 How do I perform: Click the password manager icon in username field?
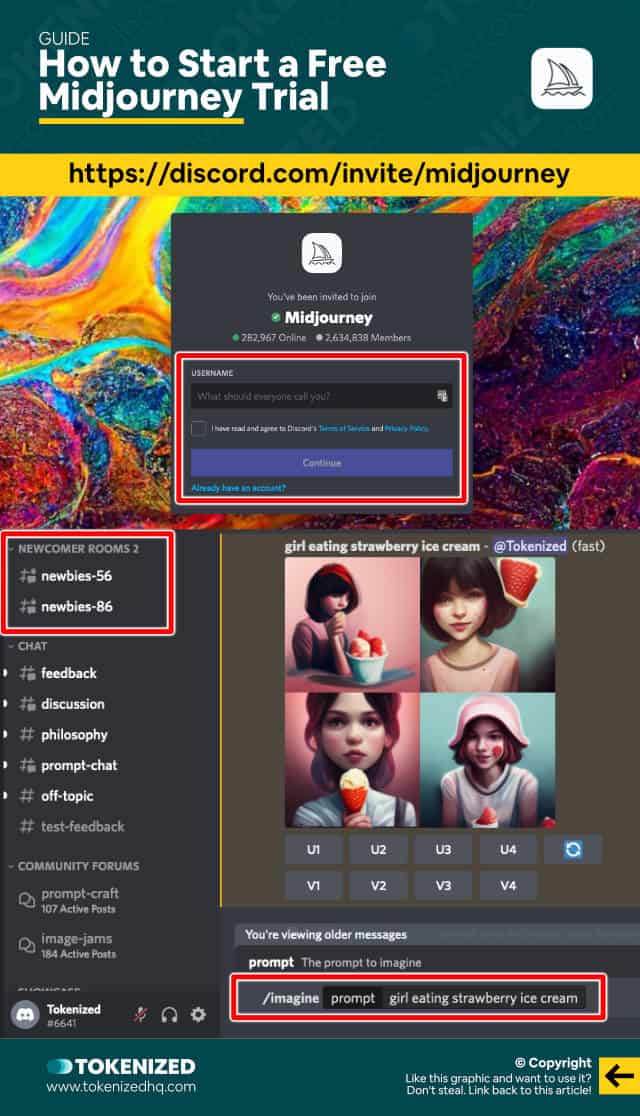(x=442, y=396)
